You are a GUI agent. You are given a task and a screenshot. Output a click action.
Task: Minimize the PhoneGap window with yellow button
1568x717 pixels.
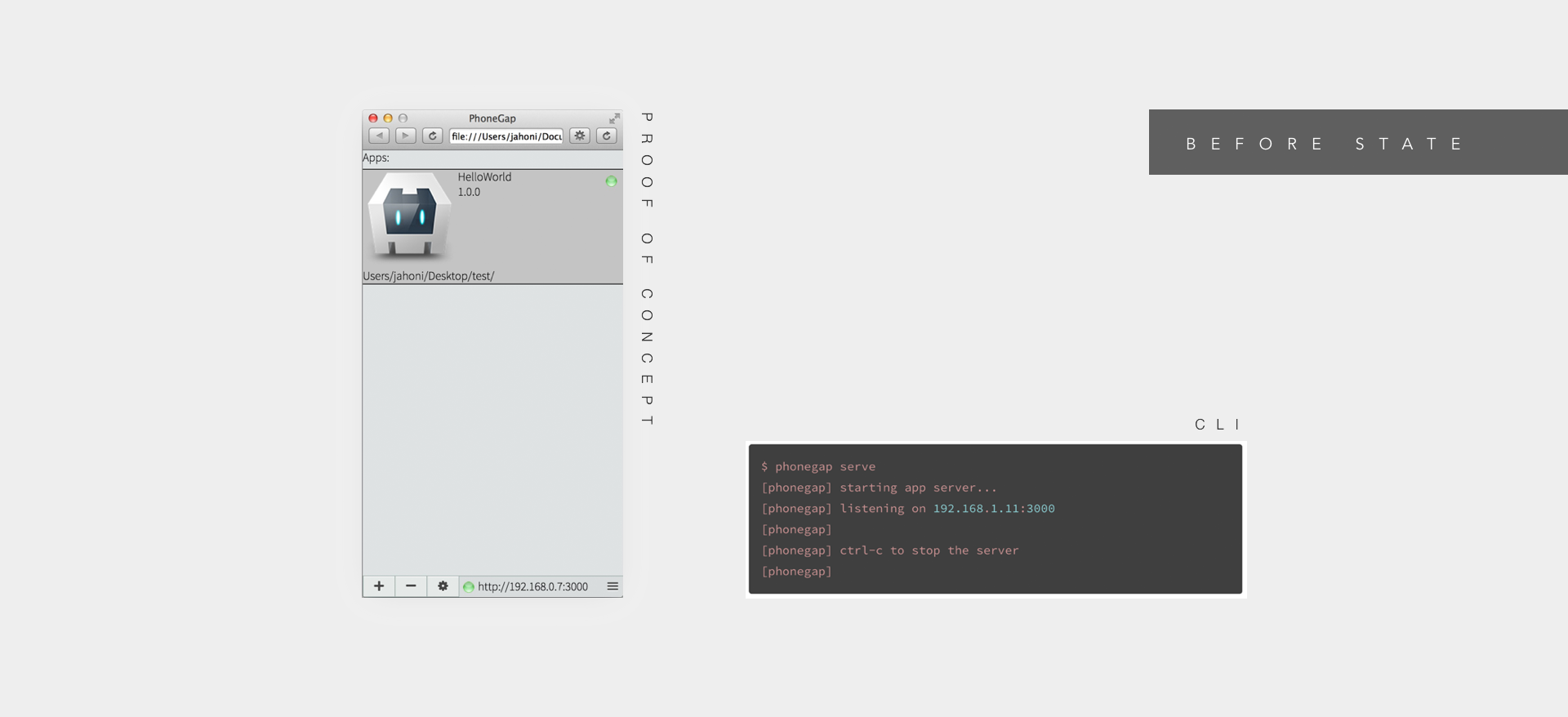pos(388,118)
